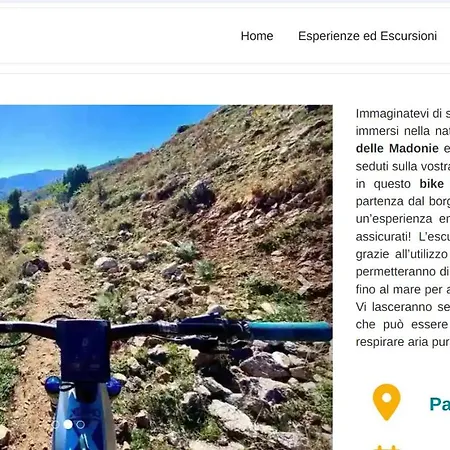The width and height of the screenshot is (450, 450).
Task: Click the 'grazie all'utilizzo' text line
Action: [x=403, y=254]
